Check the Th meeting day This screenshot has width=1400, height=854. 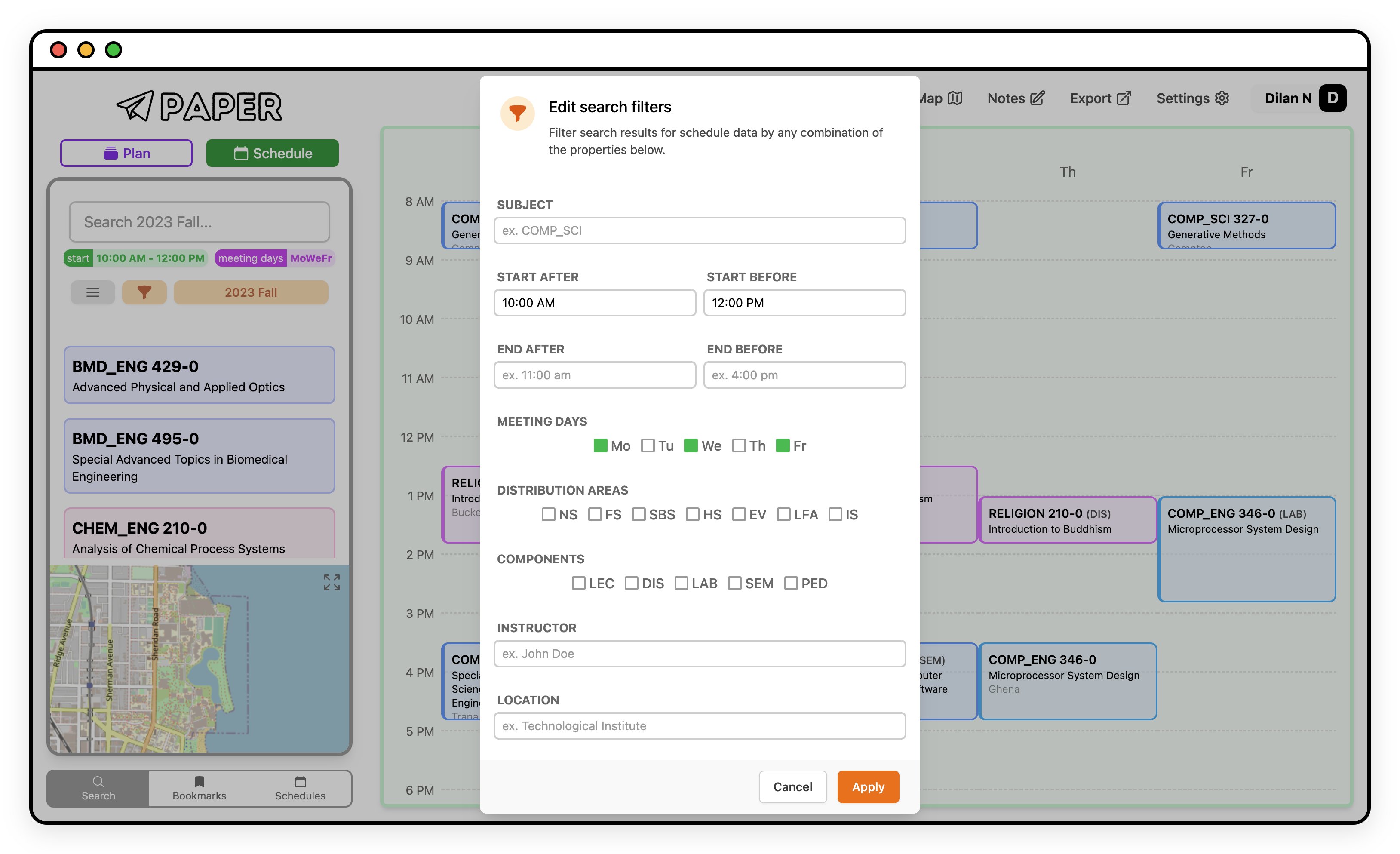[739, 445]
